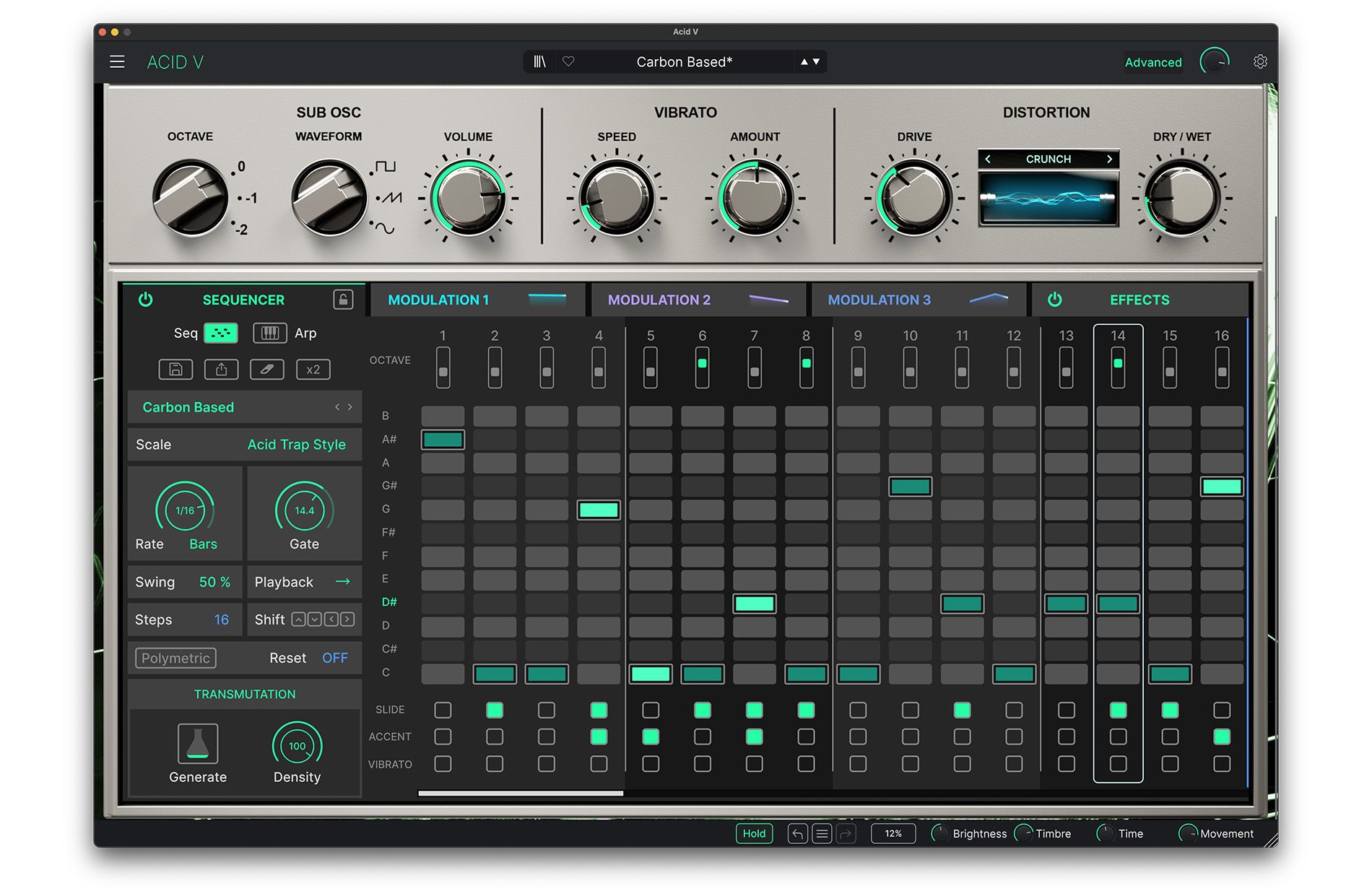Click the undo arrow in the bottom bar

click(797, 833)
